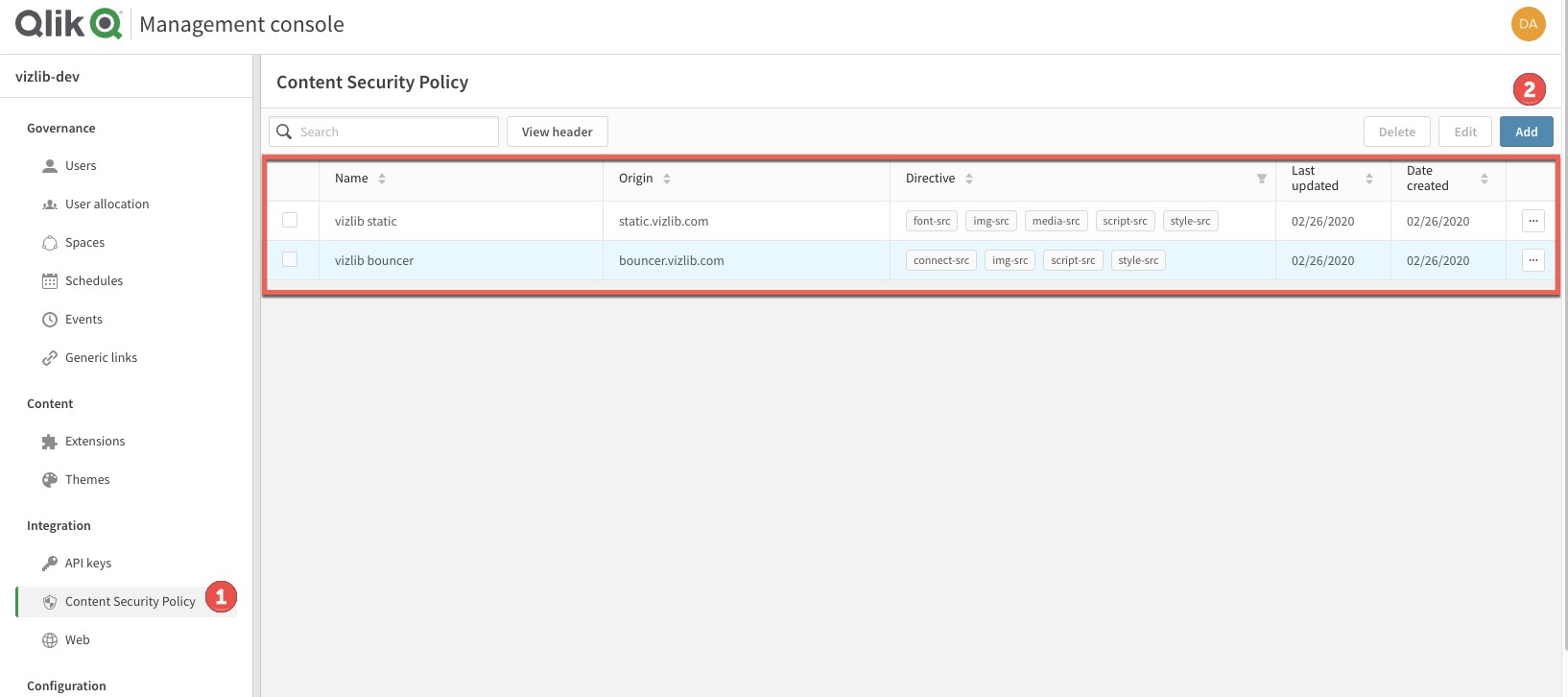Click the Edit button
1568x697 pixels.
(x=1465, y=132)
